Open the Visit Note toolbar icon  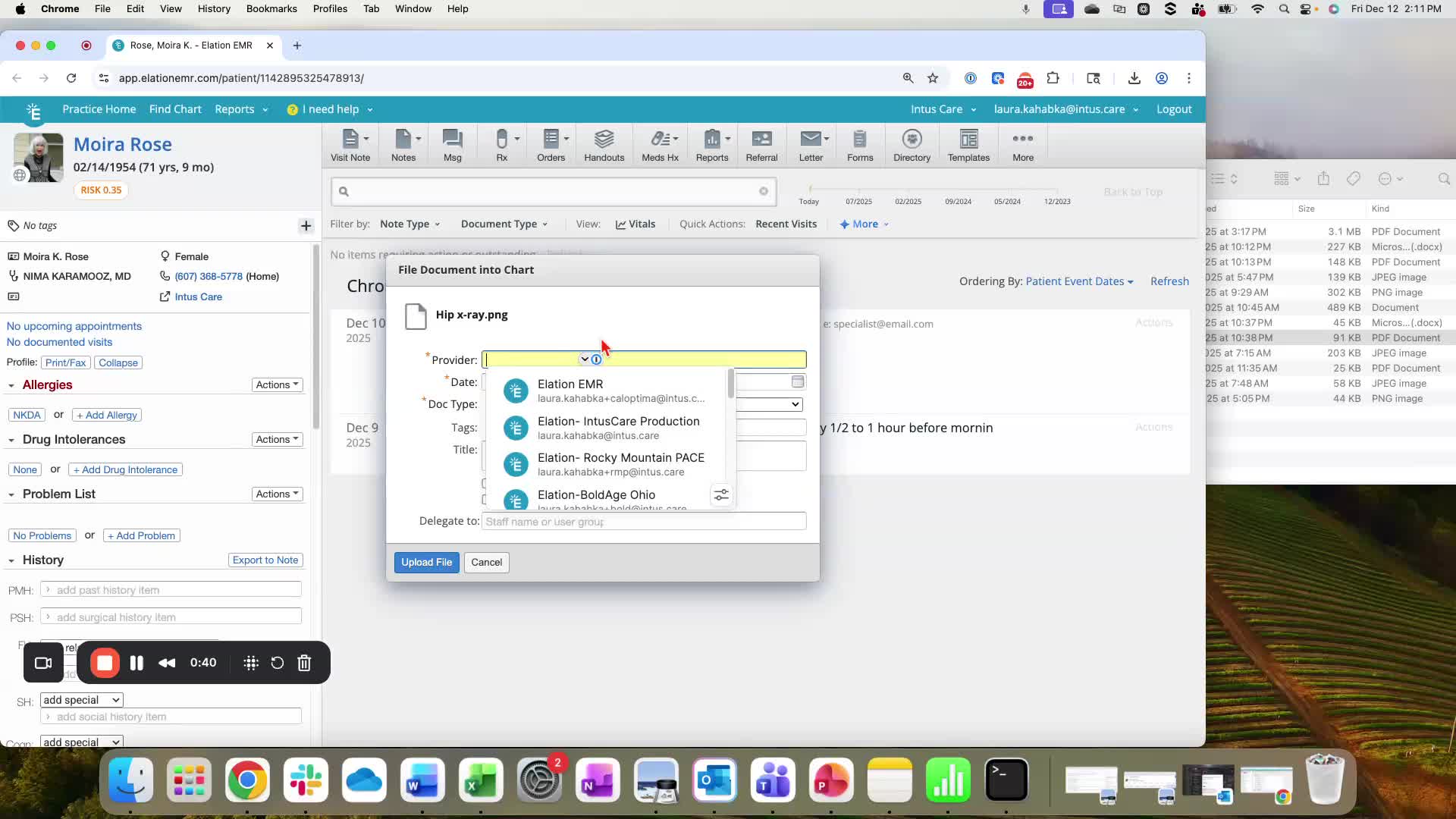click(350, 145)
